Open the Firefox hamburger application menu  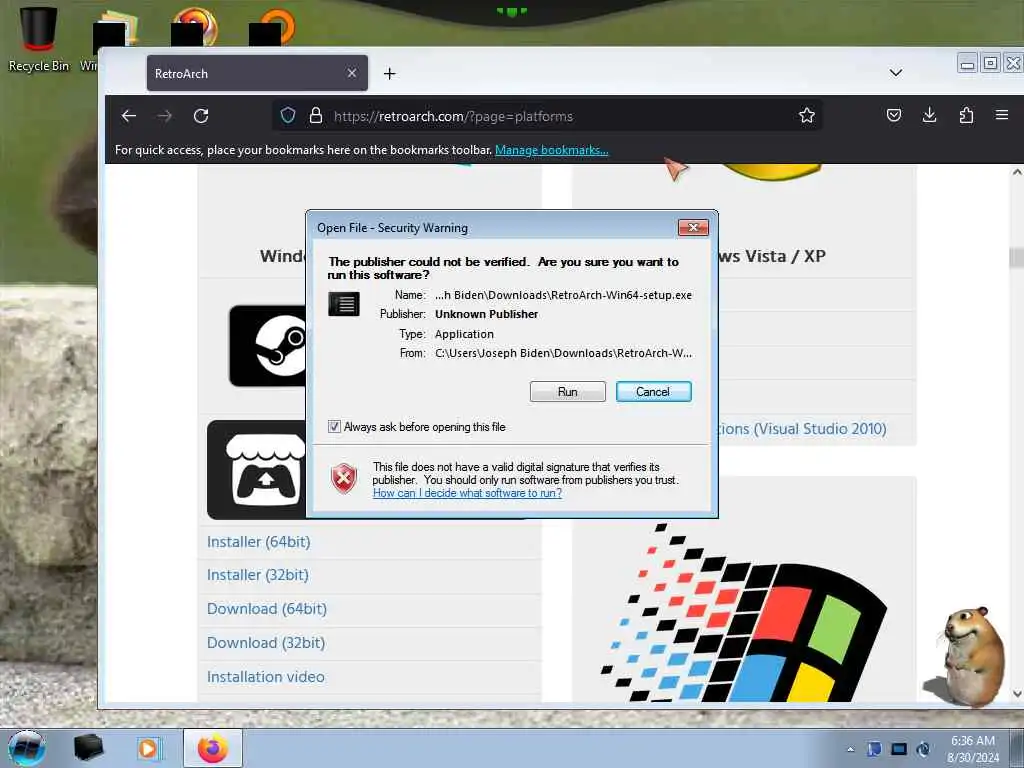point(1002,115)
